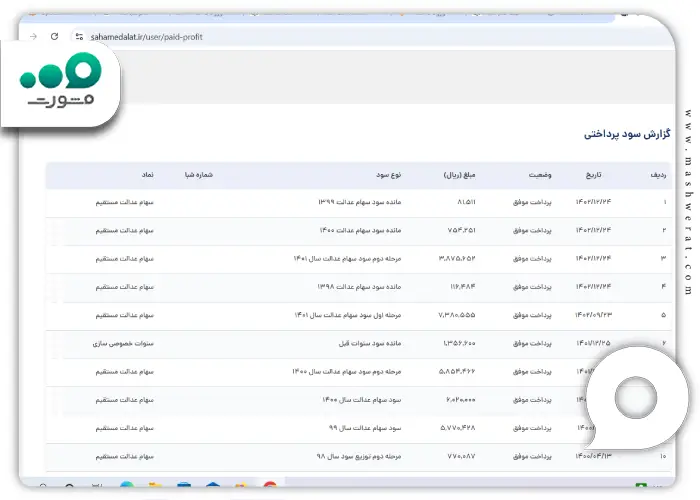Click the Mashwerat logo in top-left corner

tap(60, 84)
